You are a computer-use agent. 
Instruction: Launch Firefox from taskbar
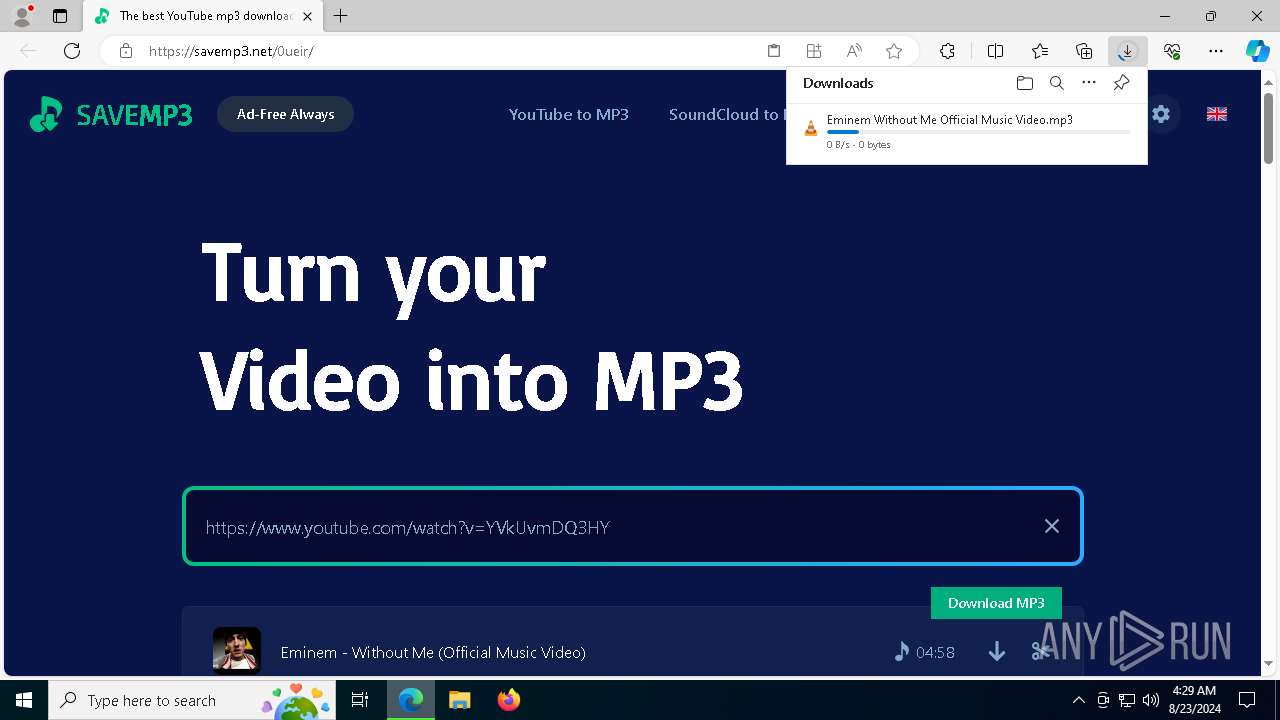pyautogui.click(x=509, y=700)
